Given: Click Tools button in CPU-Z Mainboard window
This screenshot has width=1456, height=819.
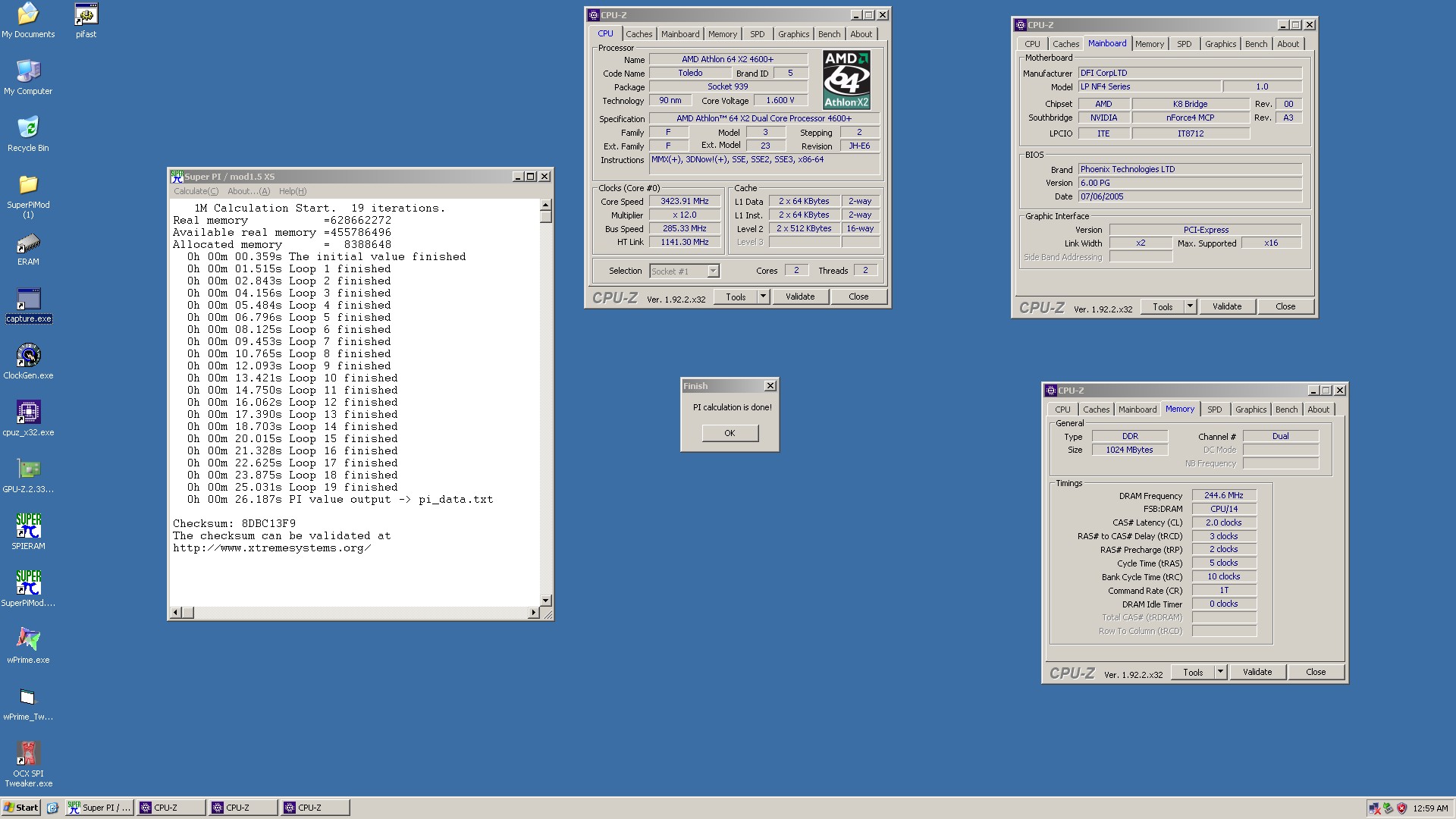Looking at the screenshot, I should (1163, 306).
